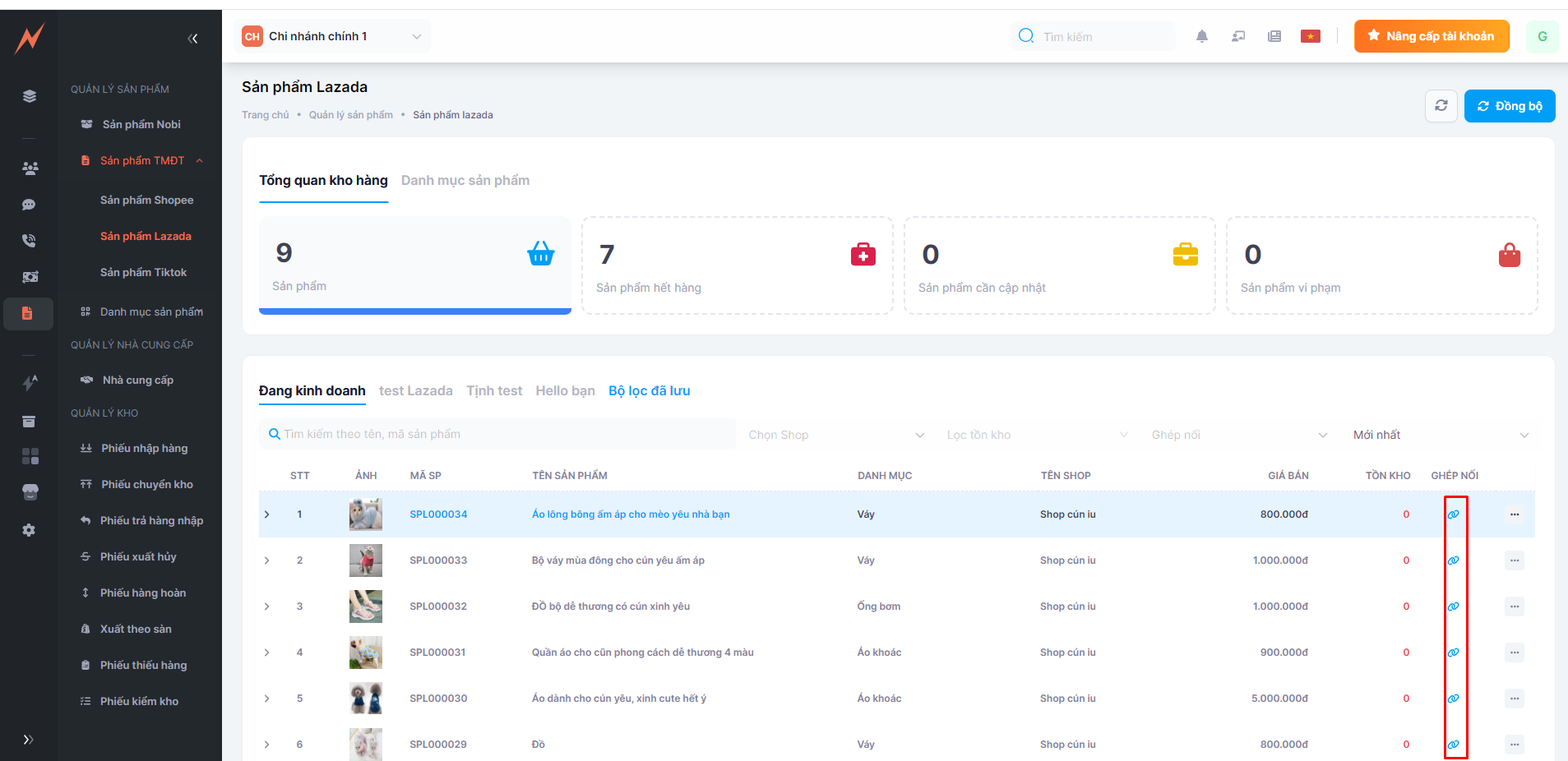The image size is (1568, 761).
Task: Click the news icon in top bar
Action: click(1274, 36)
